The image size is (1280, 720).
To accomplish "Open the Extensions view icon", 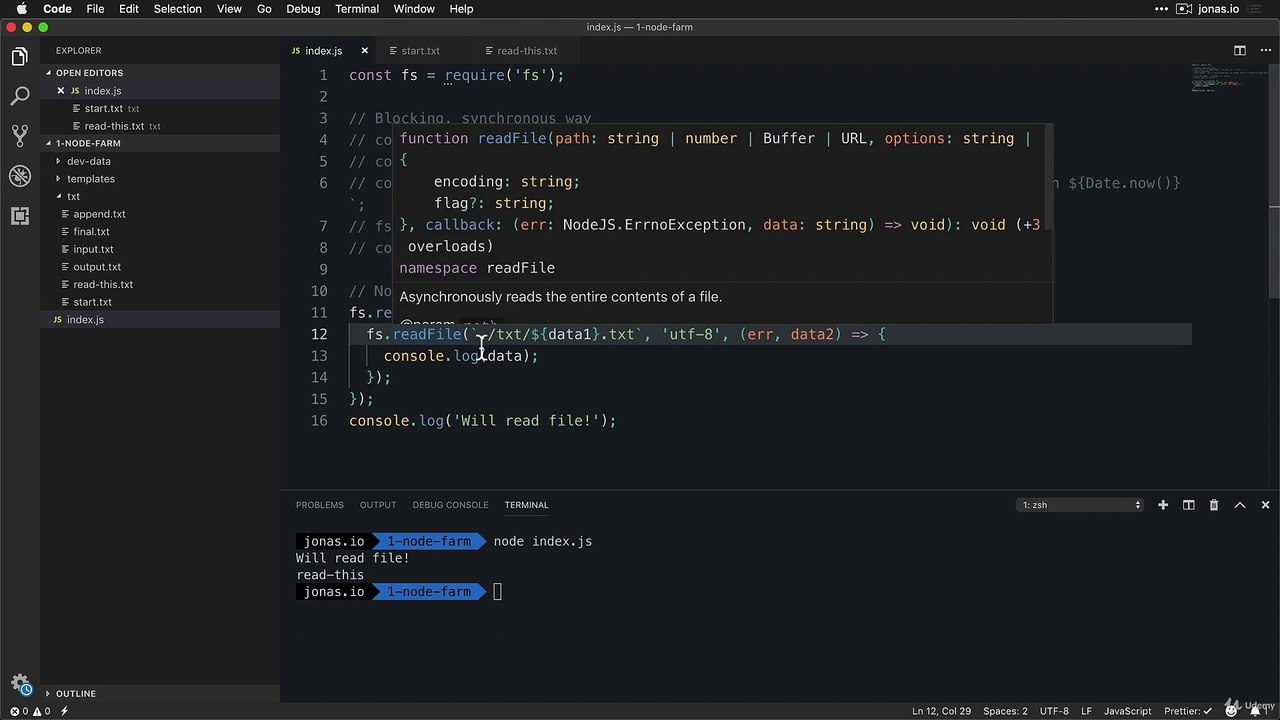I will pos(19,216).
